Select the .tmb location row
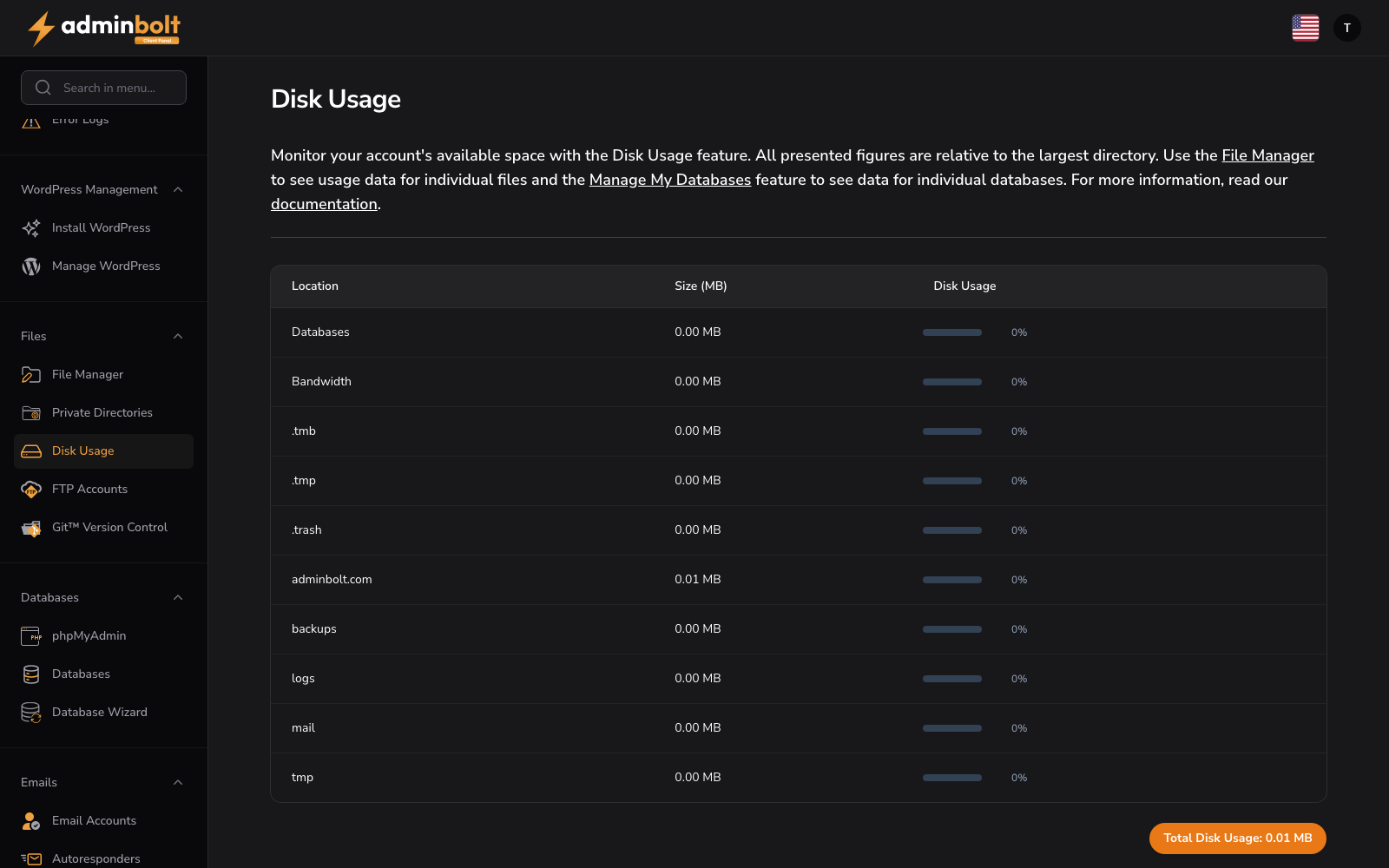Screen dimensions: 1389x868 click(799, 431)
